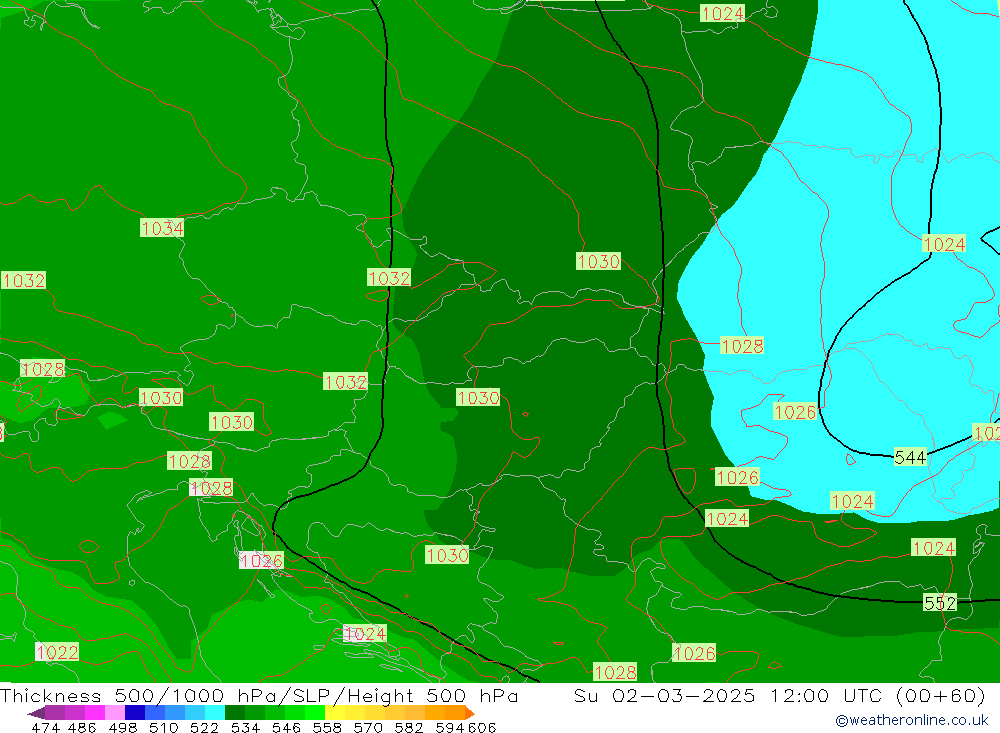Click the 594 legend scale value

click(x=450, y=727)
